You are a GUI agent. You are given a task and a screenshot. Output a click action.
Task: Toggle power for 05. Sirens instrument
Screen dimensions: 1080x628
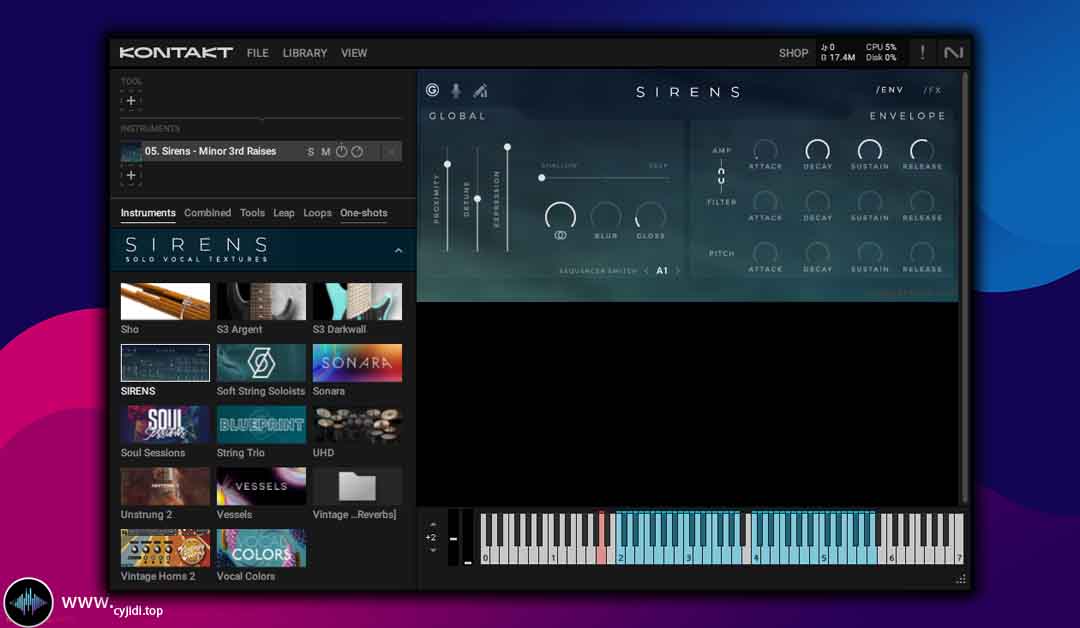click(342, 151)
